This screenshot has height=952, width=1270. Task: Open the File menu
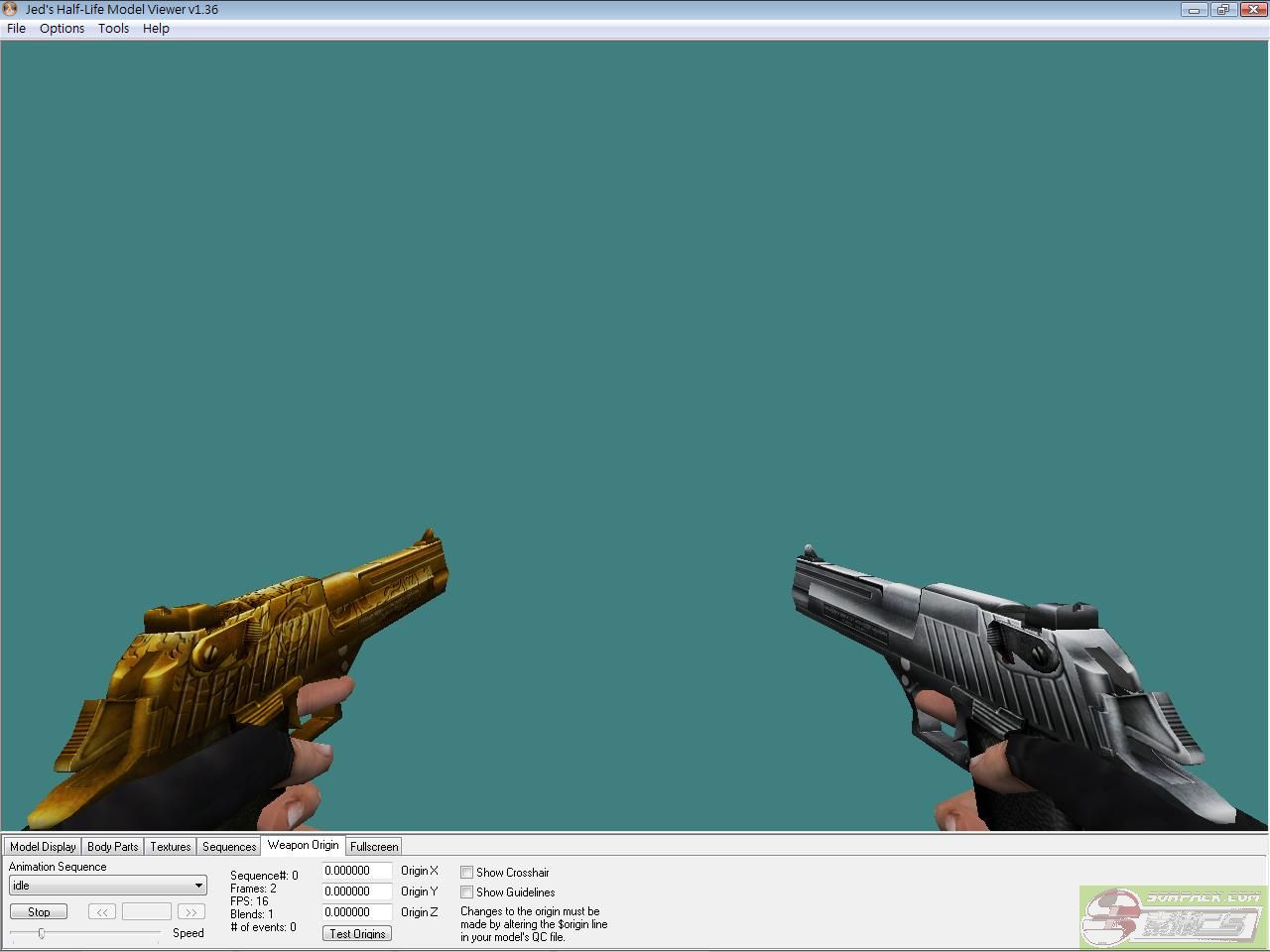tap(17, 28)
